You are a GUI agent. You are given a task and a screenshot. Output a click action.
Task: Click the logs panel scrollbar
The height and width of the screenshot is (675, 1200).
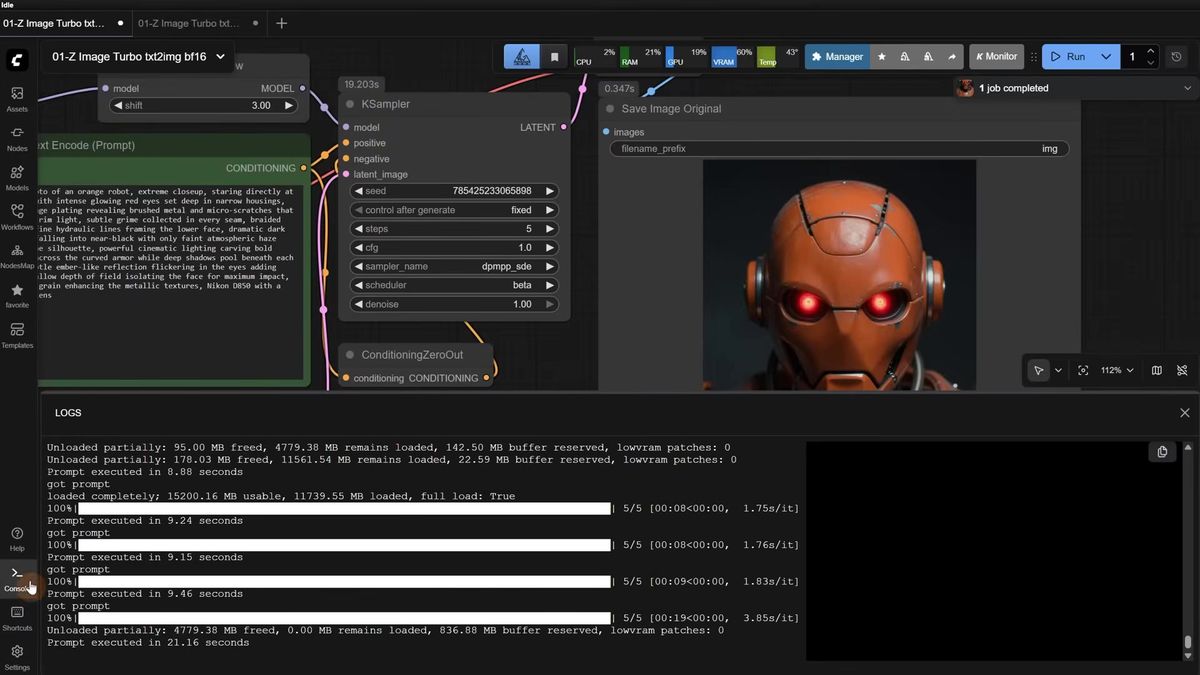tap(1187, 641)
